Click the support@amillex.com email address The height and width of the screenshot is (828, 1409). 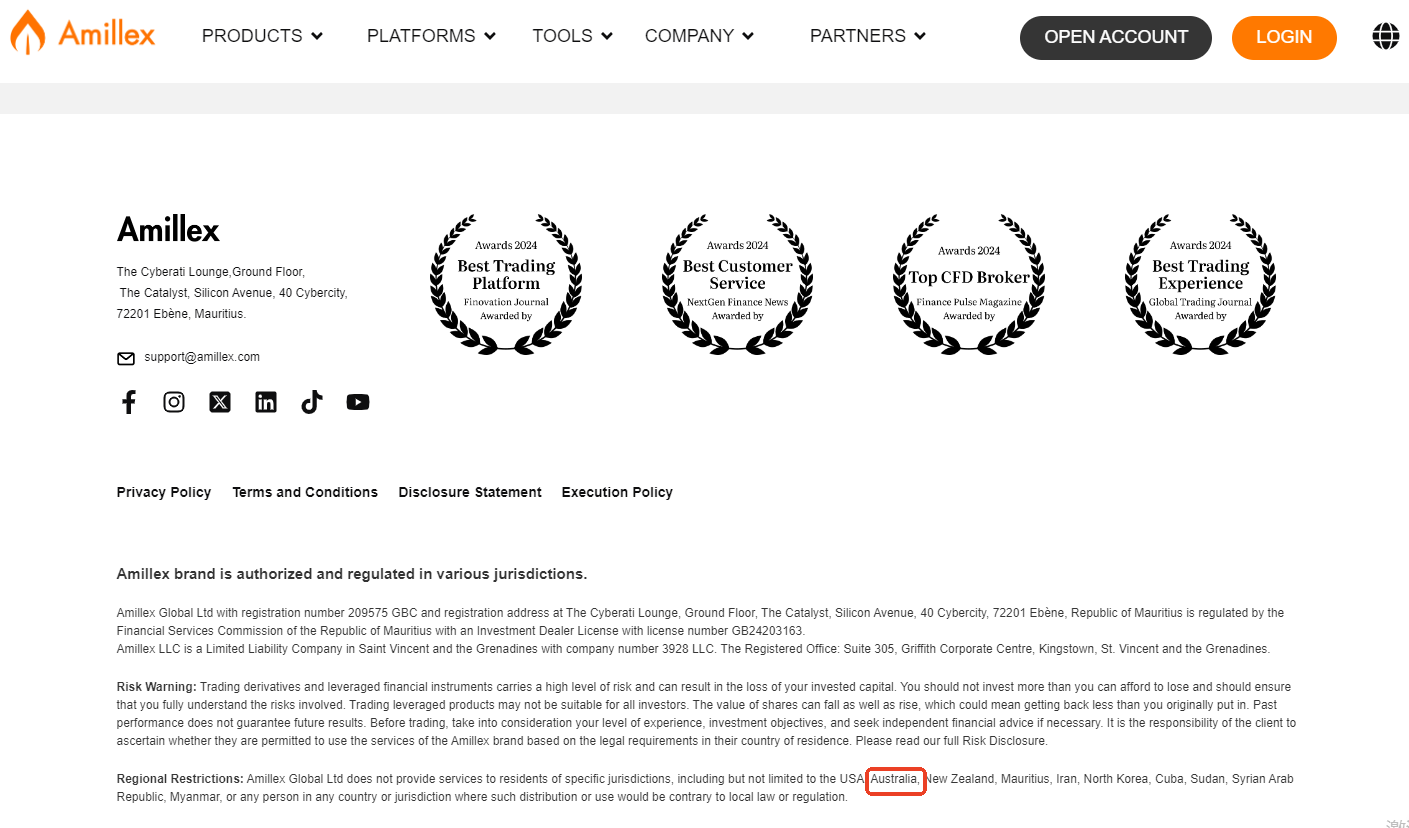[202, 357]
